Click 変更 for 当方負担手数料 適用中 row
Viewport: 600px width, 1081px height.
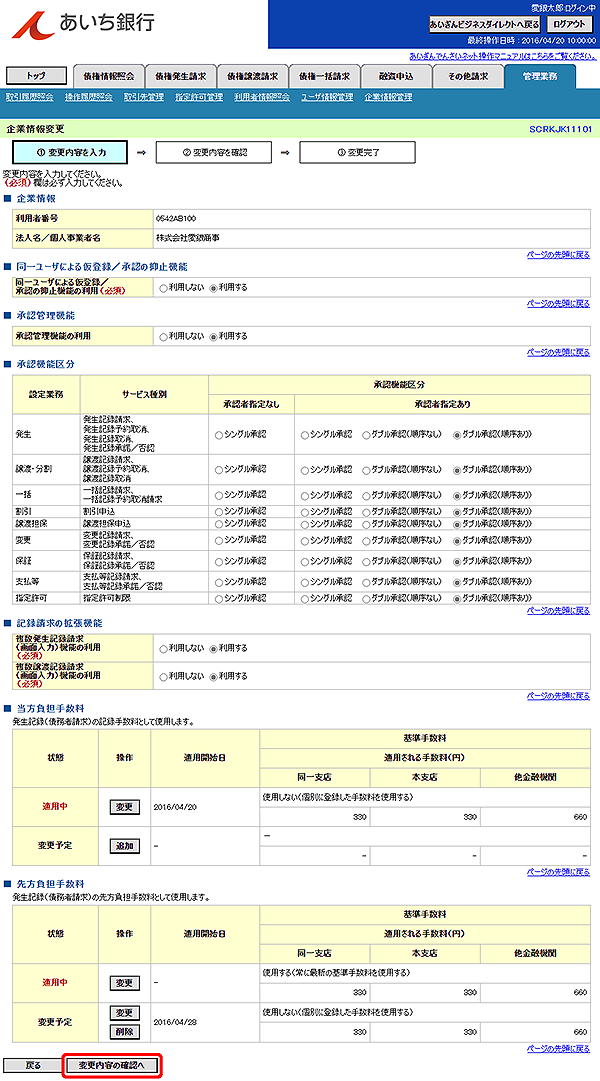coord(125,807)
